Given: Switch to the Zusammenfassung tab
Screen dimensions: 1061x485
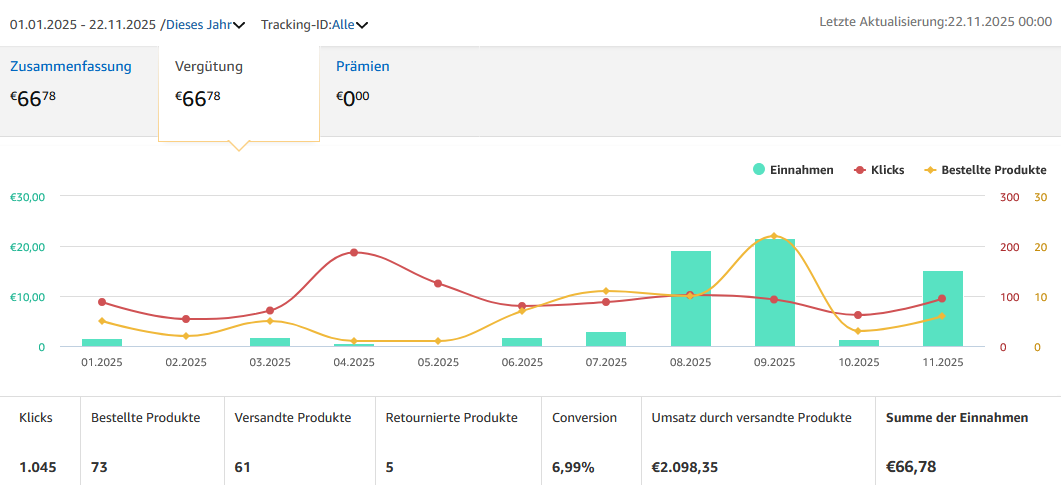Looking at the screenshot, I should [71, 67].
